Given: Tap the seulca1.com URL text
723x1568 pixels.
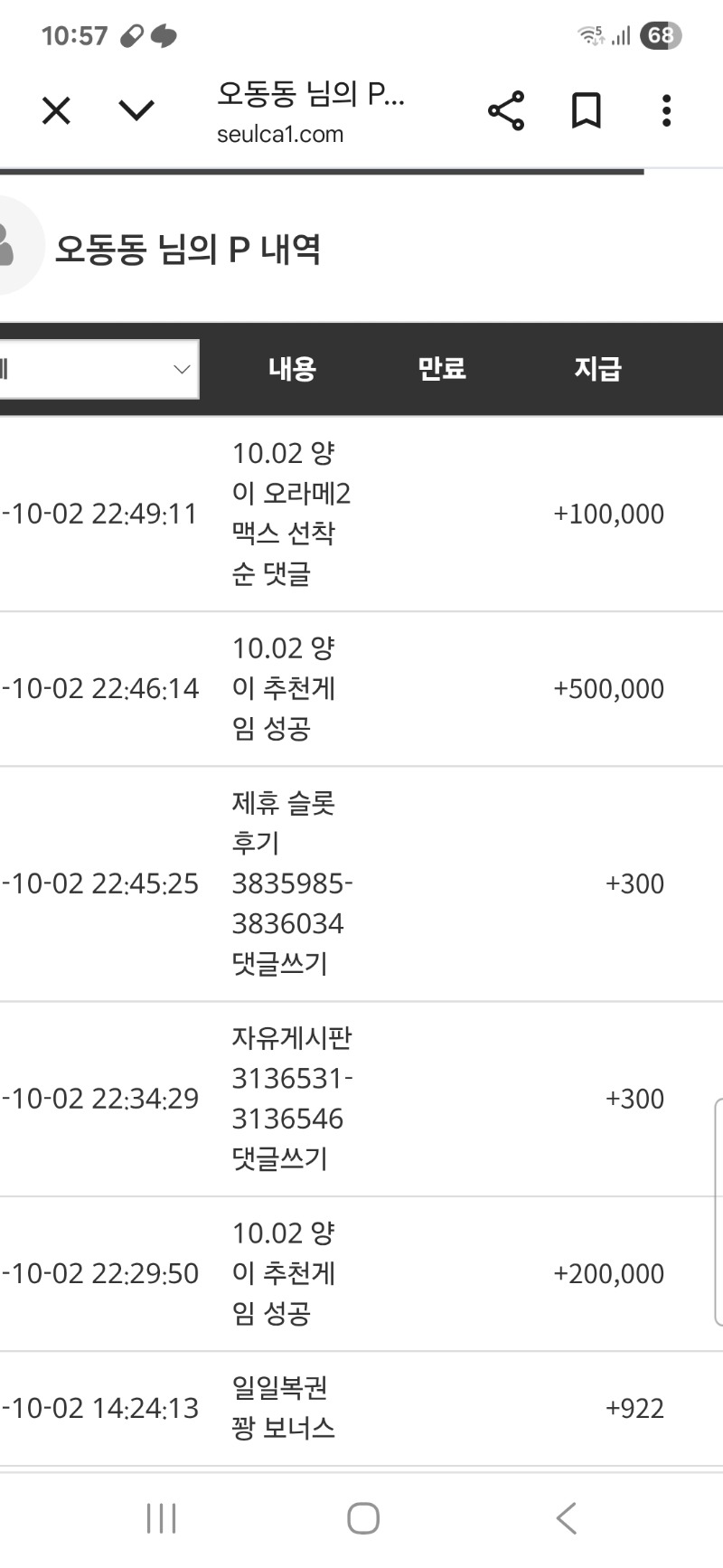Looking at the screenshot, I should click(280, 135).
